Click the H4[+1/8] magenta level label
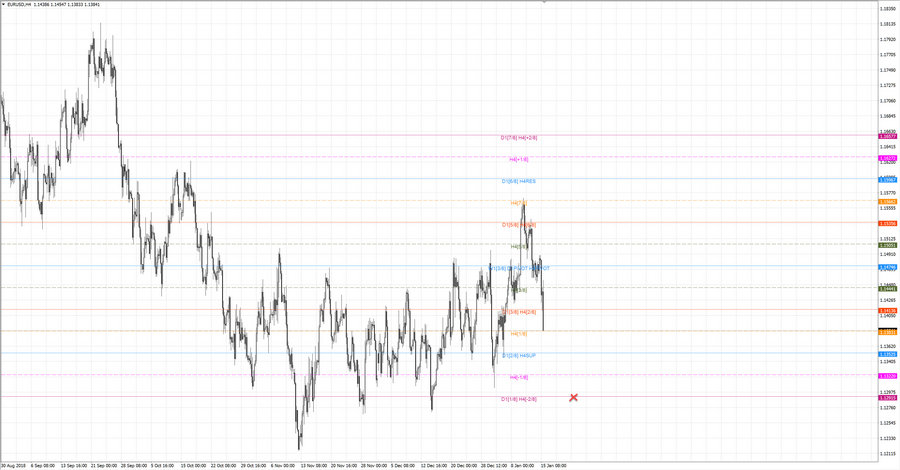The height and width of the screenshot is (470, 900). click(x=519, y=160)
